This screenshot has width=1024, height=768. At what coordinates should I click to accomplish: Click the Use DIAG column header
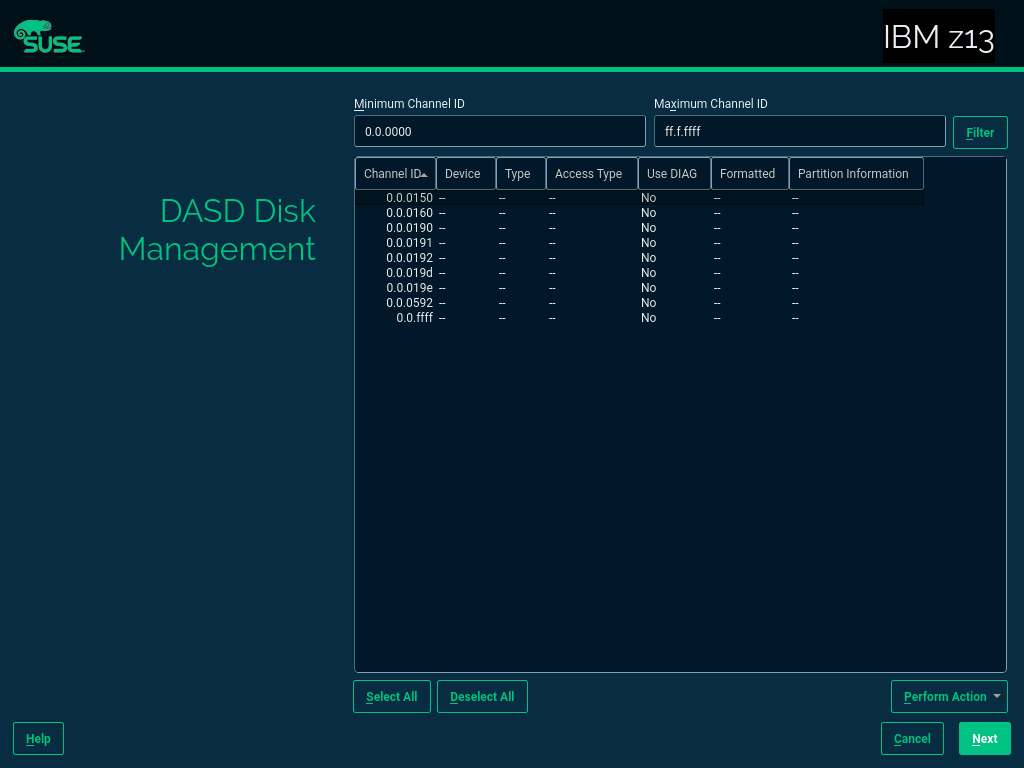coord(673,174)
